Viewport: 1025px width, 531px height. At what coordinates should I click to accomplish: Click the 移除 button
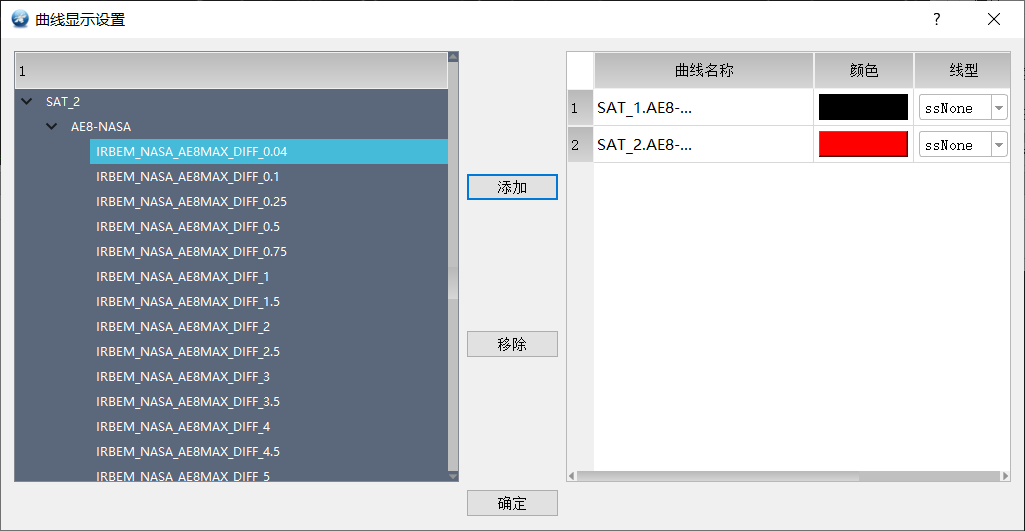512,344
